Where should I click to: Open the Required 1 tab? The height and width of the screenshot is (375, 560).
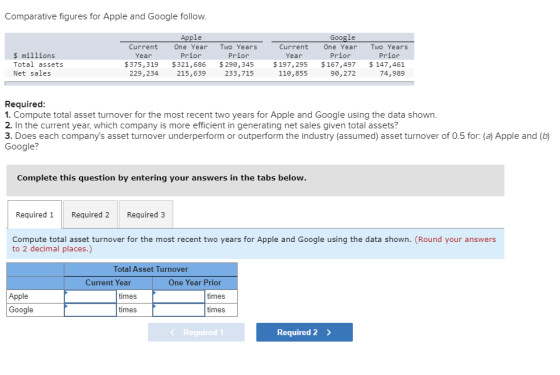pyautogui.click(x=34, y=214)
